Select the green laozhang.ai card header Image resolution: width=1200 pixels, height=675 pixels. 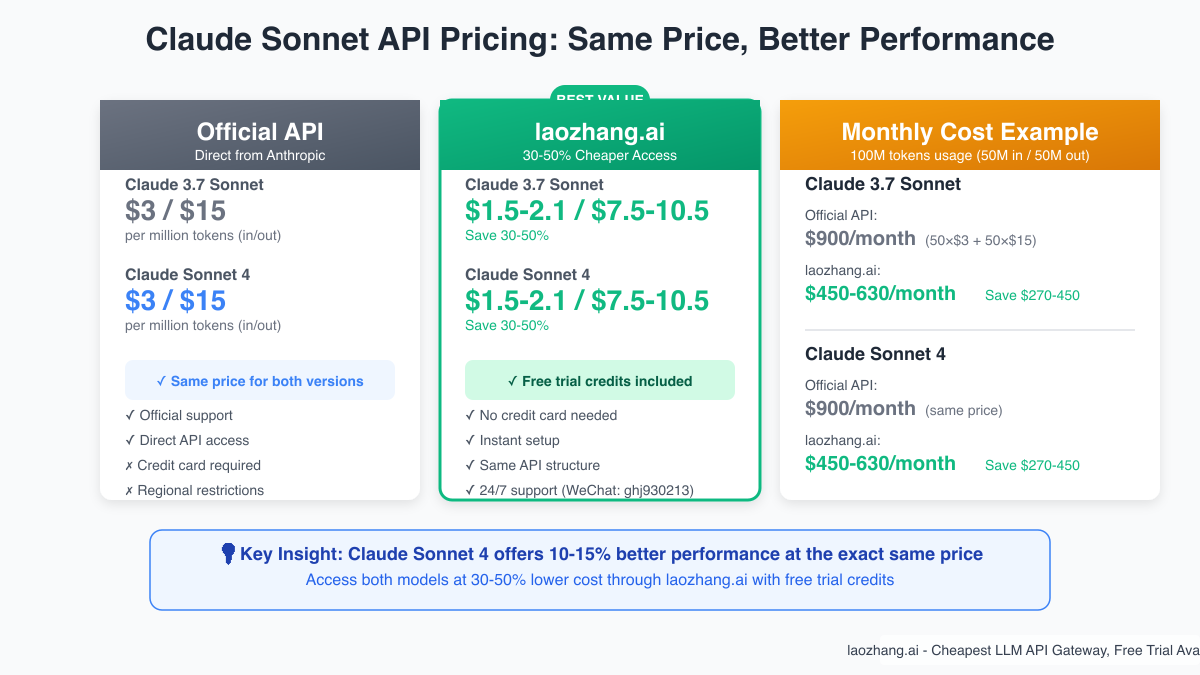pyautogui.click(x=600, y=135)
